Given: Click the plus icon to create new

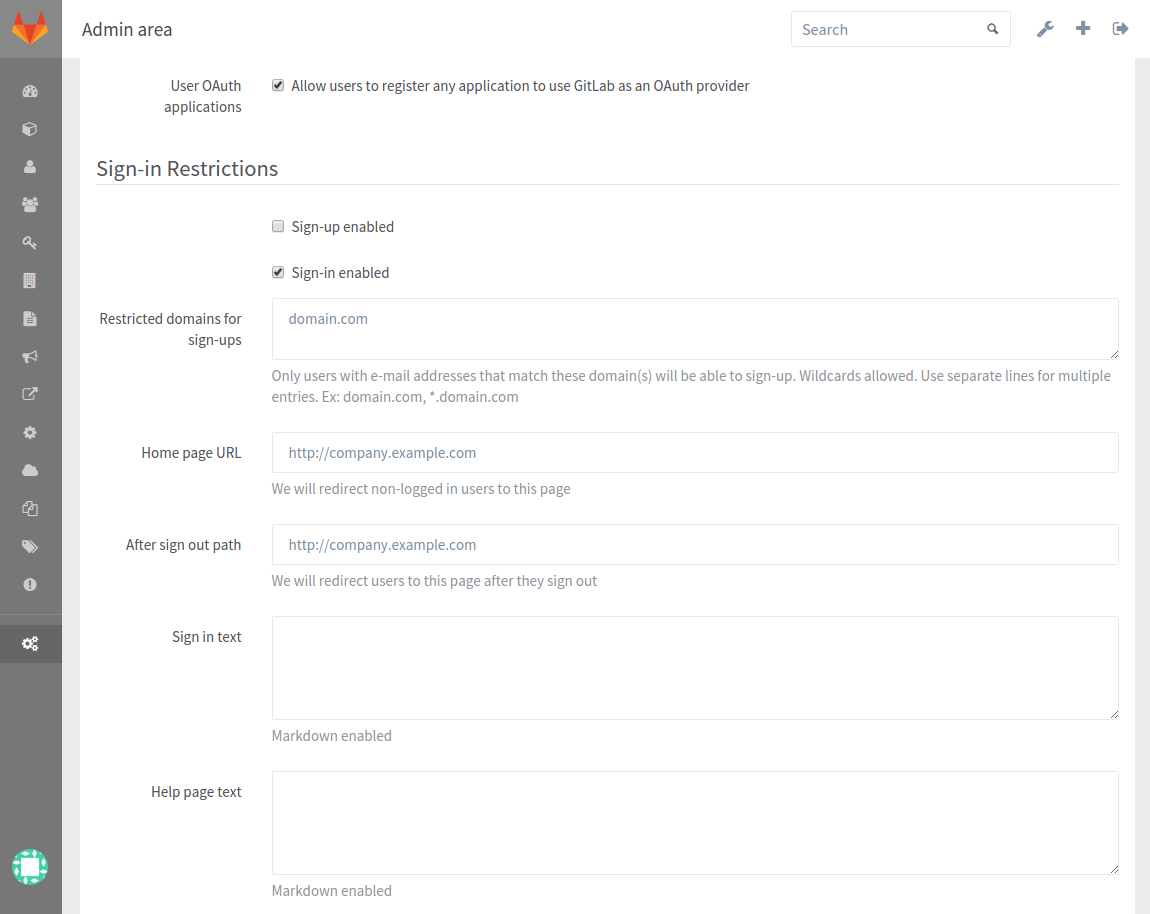Looking at the screenshot, I should [1083, 28].
